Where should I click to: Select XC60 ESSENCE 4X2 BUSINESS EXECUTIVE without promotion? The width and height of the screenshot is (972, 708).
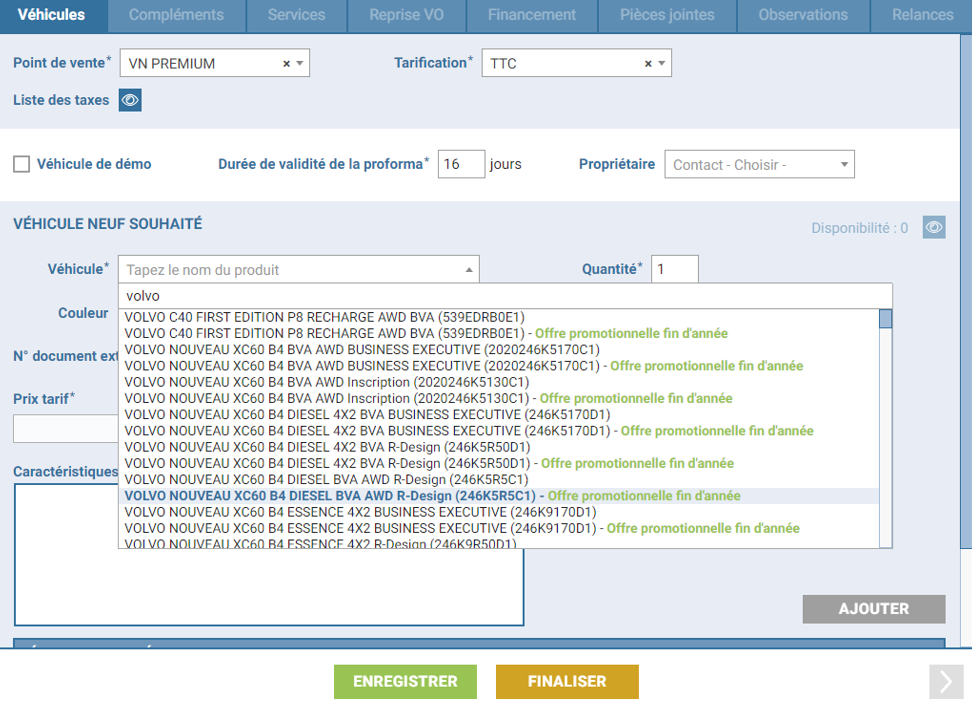click(499, 513)
